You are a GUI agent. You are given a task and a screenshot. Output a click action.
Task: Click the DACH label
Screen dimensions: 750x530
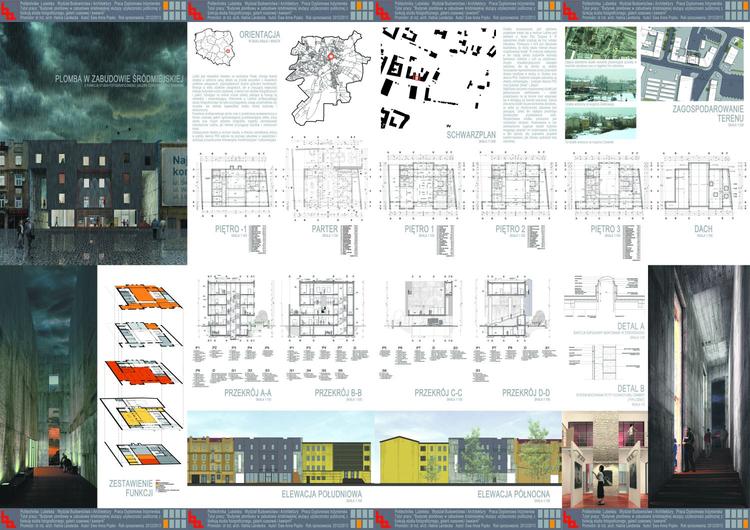(x=703, y=229)
